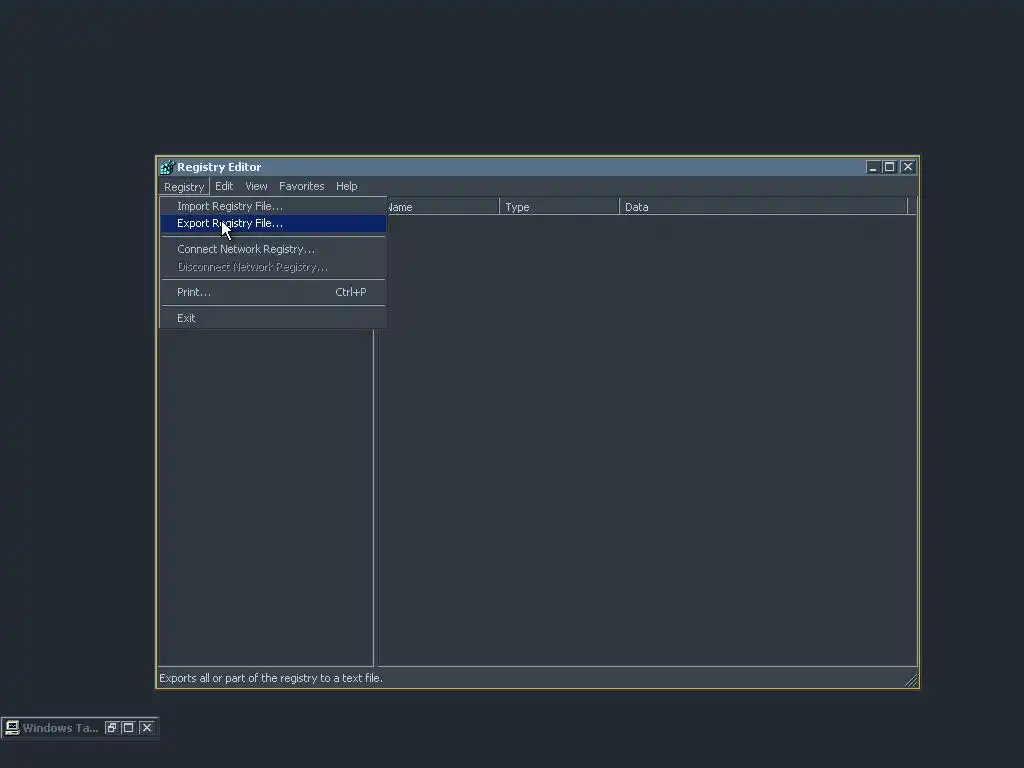Close the Windows Ta... minimized window

click(x=147, y=728)
